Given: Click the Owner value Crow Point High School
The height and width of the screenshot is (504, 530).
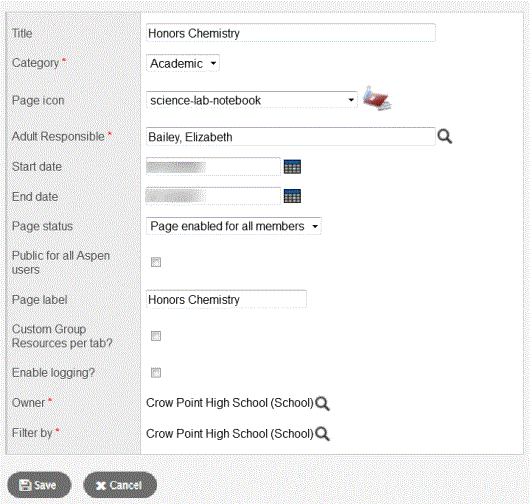Looking at the screenshot, I should coord(230,403).
